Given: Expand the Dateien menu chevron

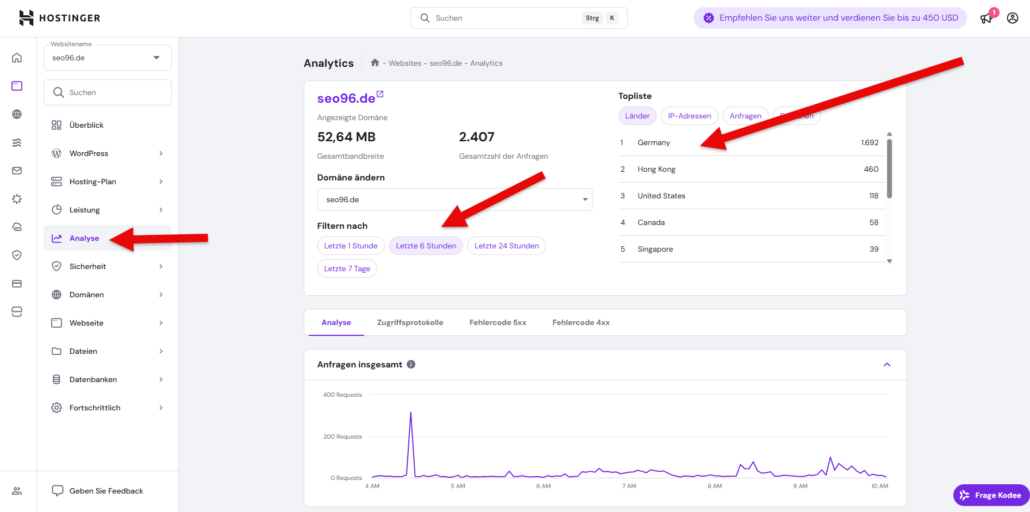Looking at the screenshot, I should click(161, 351).
